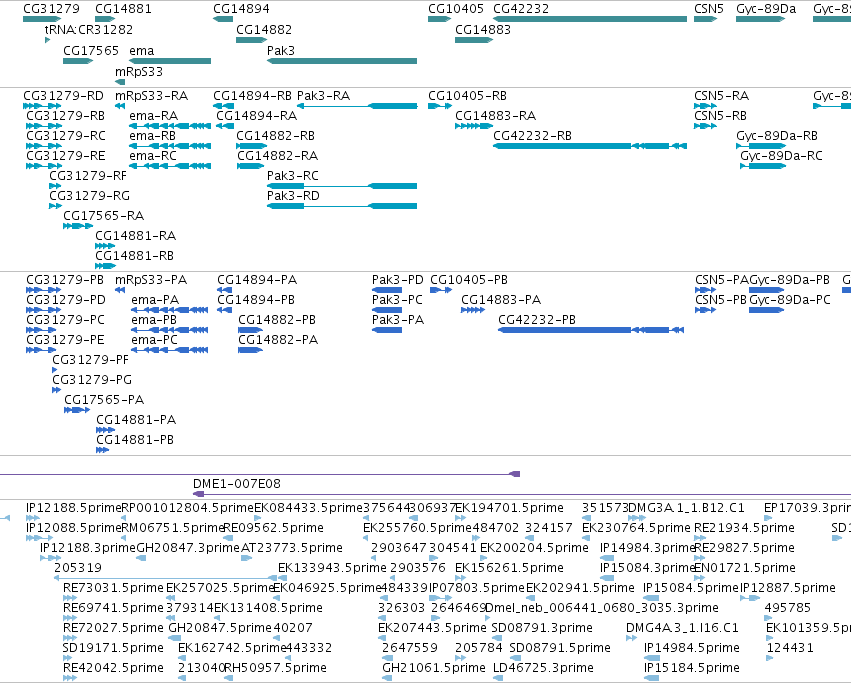This screenshot has width=851, height=683.
Task: Click the IP15184.5prime EST feature
Action: pos(651,678)
